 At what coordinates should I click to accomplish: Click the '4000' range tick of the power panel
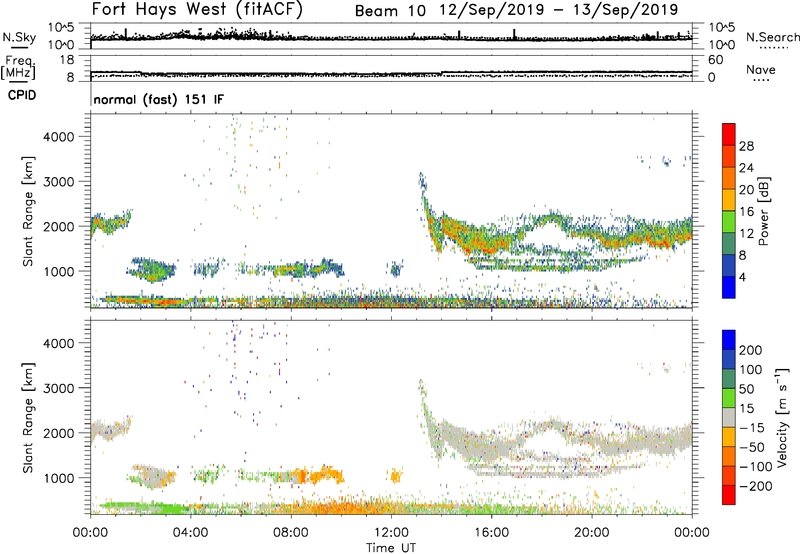tap(59, 137)
